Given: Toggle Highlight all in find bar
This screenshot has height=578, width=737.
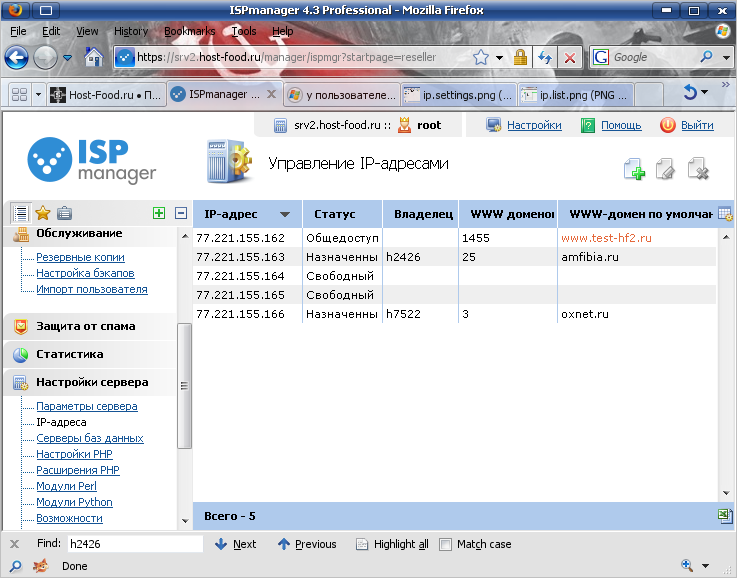Looking at the screenshot, I should [x=392, y=544].
